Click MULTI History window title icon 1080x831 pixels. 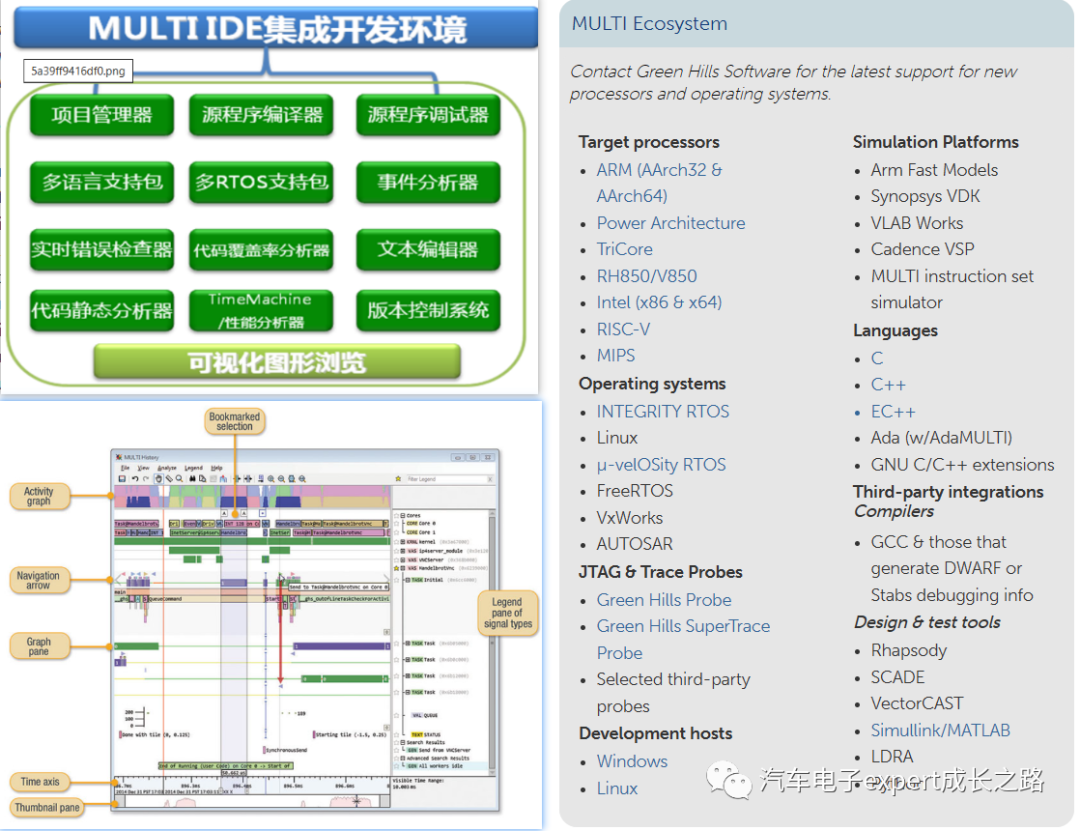[119, 458]
